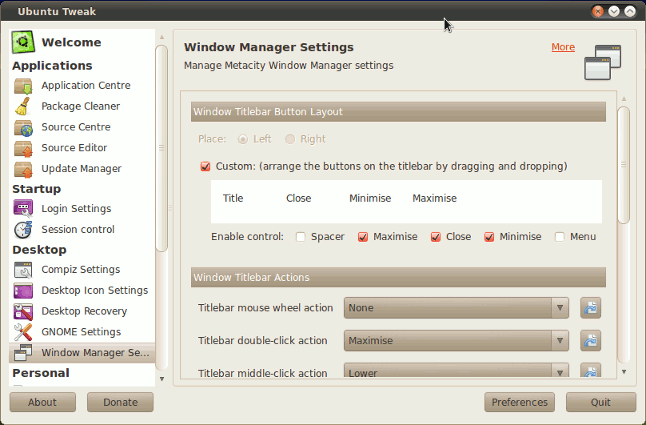Screen dimensions: 646x425
Task: Click the Title item in button layout
Action: (233, 198)
